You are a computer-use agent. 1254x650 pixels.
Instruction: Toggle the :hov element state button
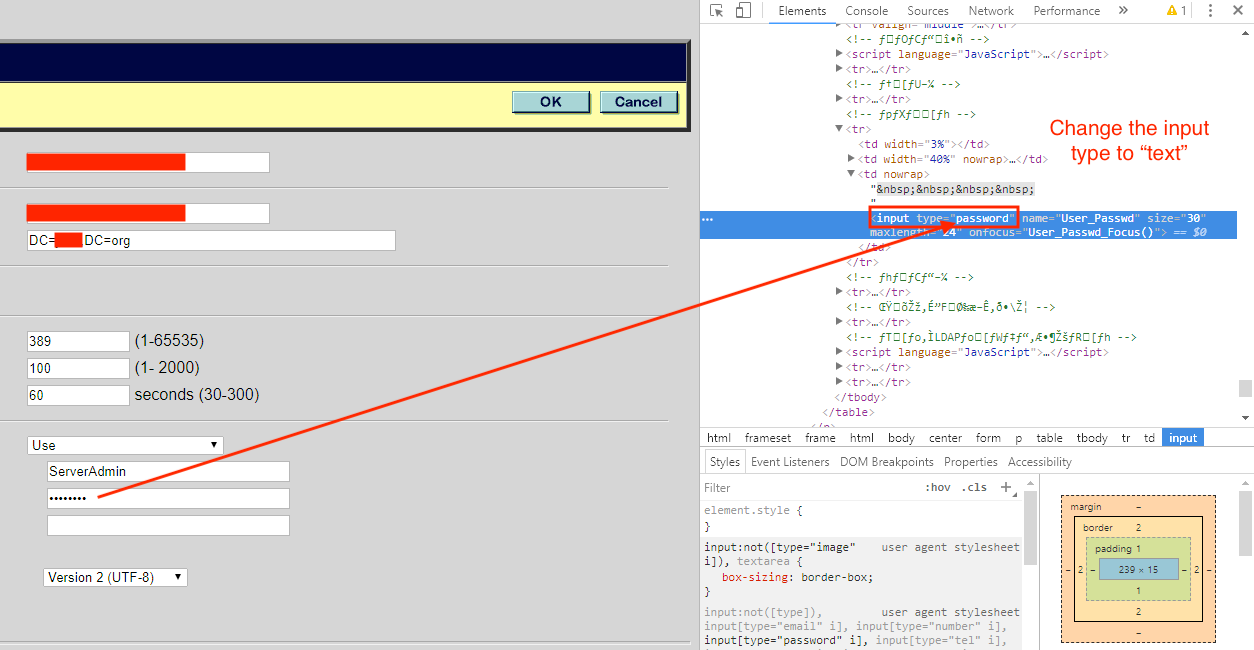coord(938,488)
